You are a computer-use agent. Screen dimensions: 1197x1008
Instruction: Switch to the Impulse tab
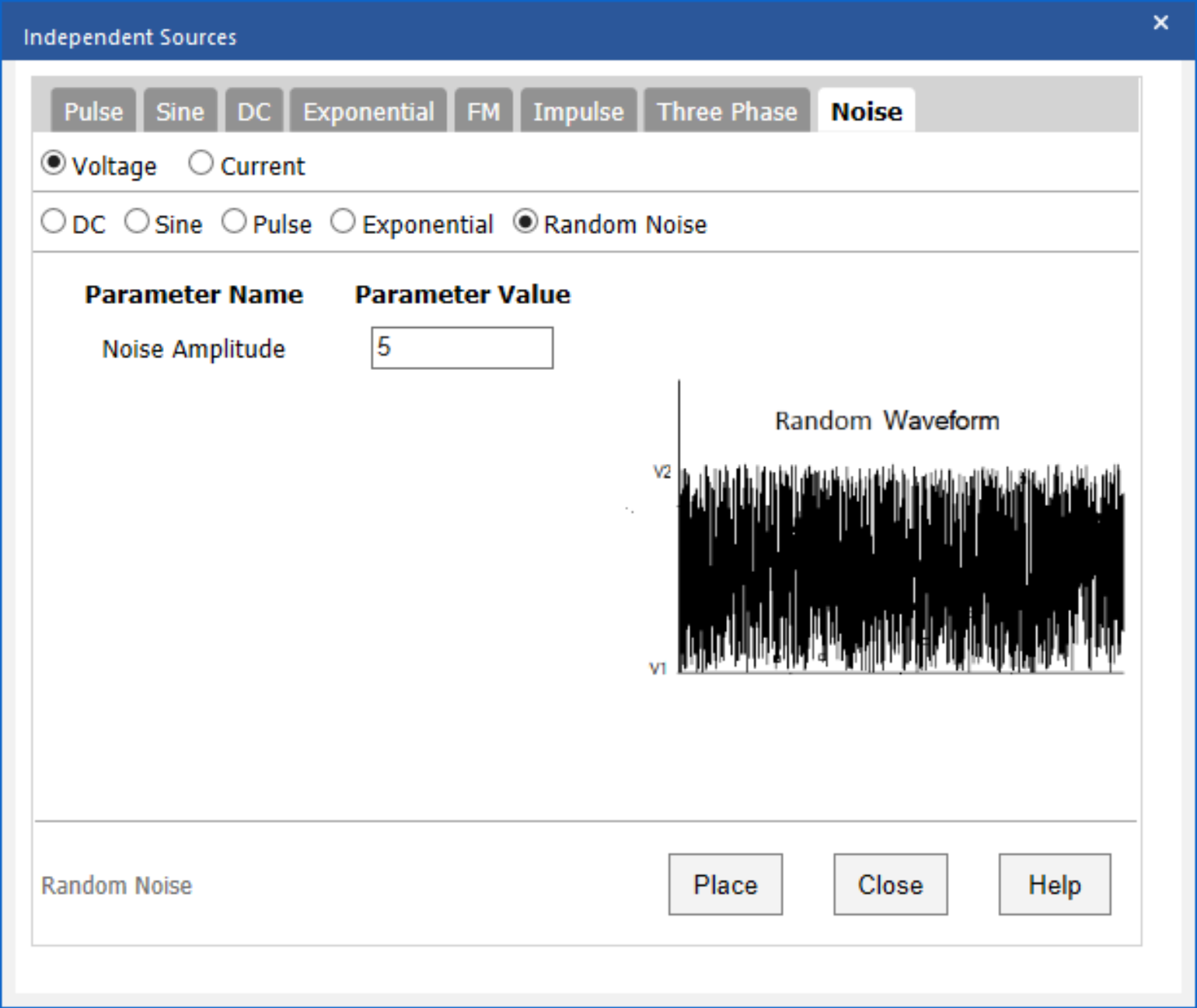(578, 111)
